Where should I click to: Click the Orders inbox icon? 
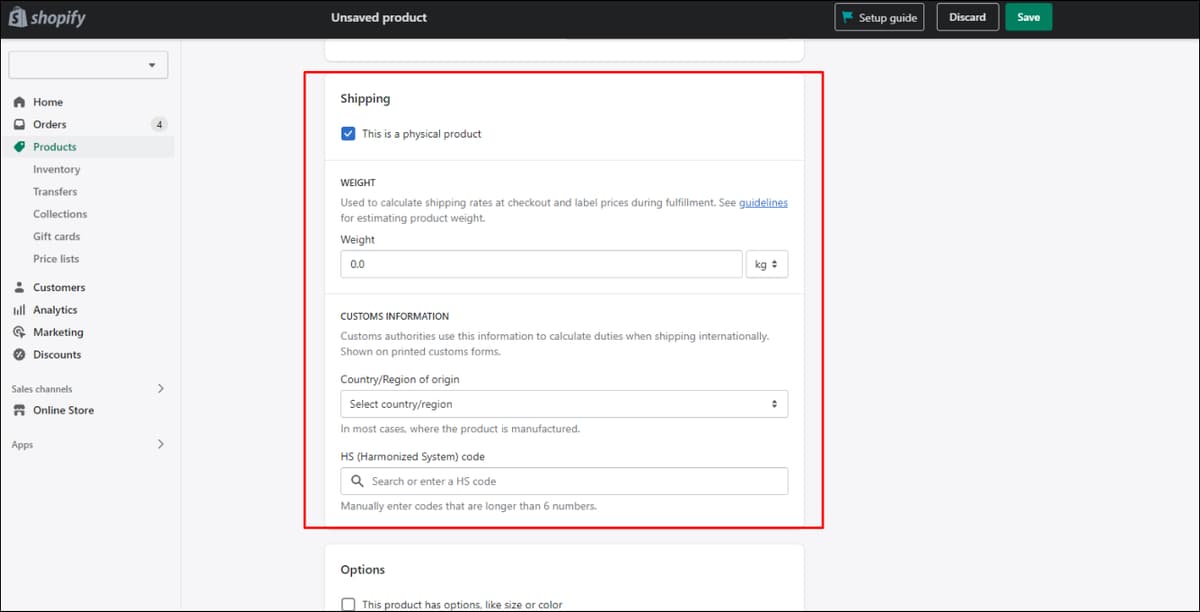[19, 124]
